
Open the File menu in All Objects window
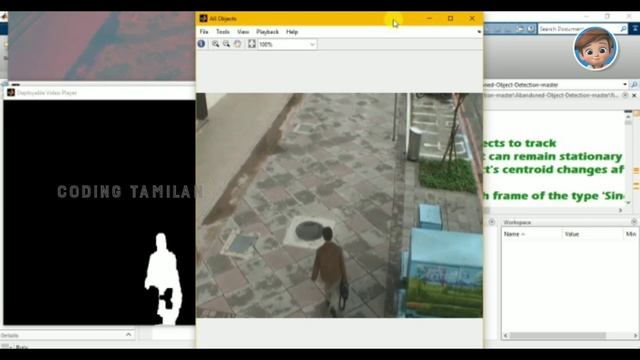pos(204,32)
